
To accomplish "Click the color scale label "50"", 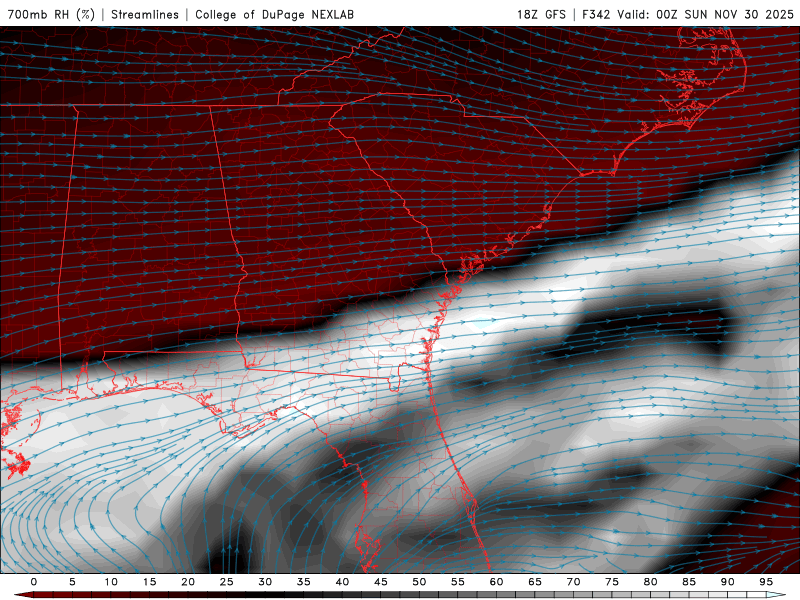I will coord(419,582).
